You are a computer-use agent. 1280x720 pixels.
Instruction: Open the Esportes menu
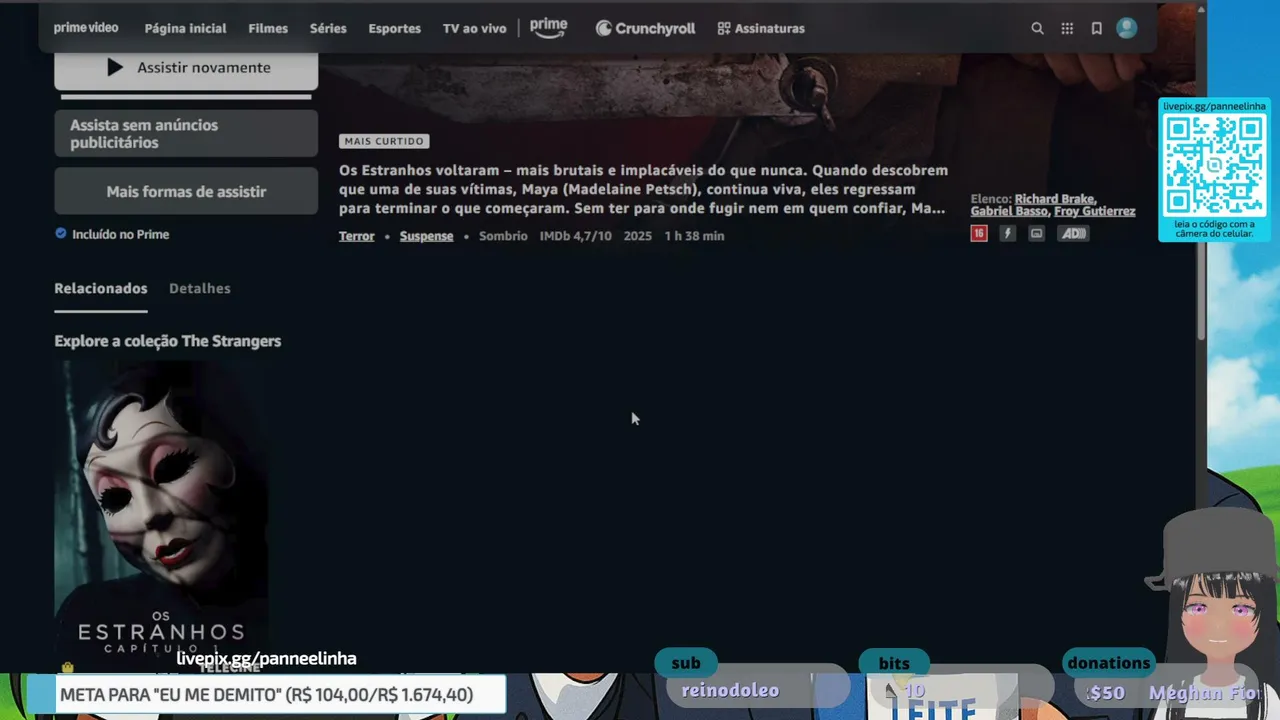pyautogui.click(x=394, y=28)
